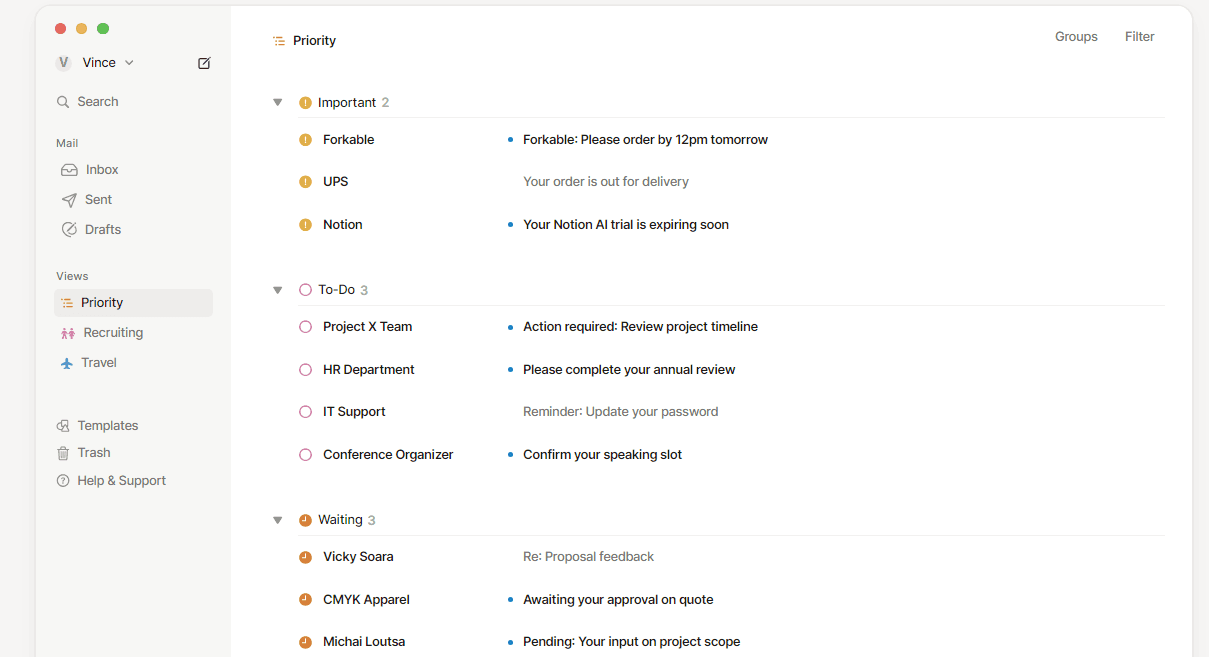
Task: Click the orange importance badge next to Forkable
Action: click(x=305, y=139)
